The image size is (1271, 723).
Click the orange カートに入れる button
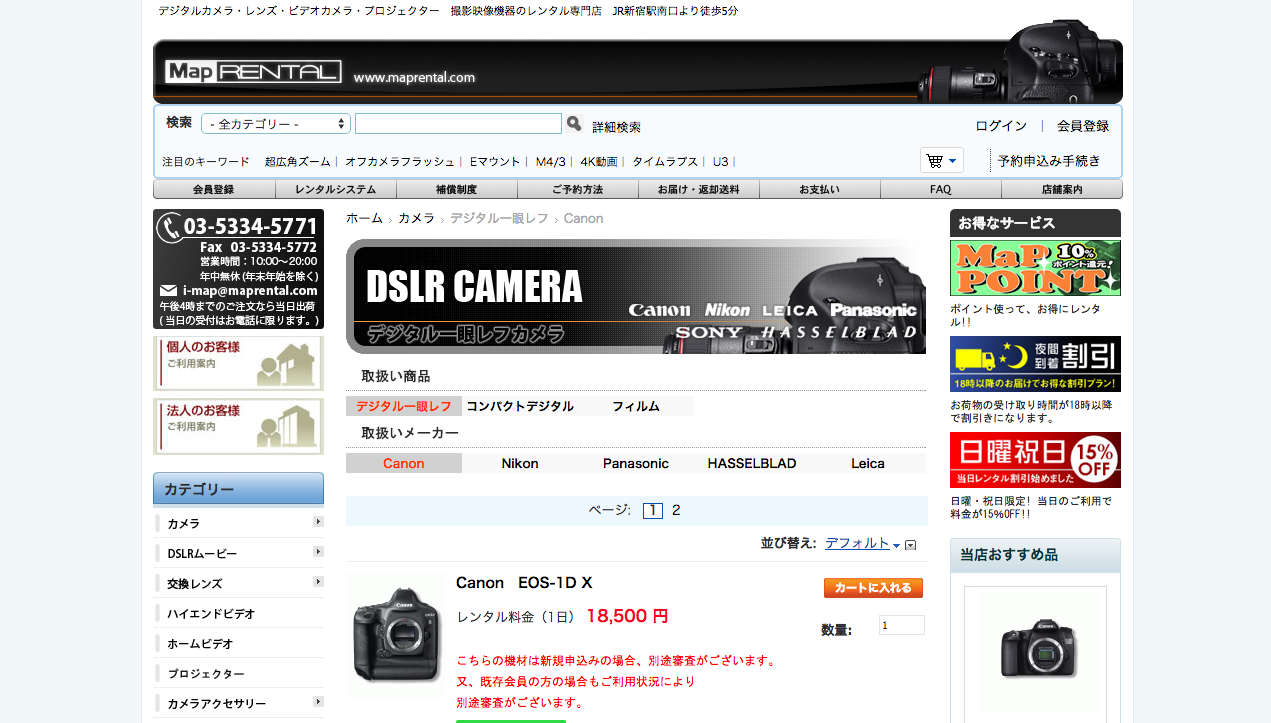873,588
